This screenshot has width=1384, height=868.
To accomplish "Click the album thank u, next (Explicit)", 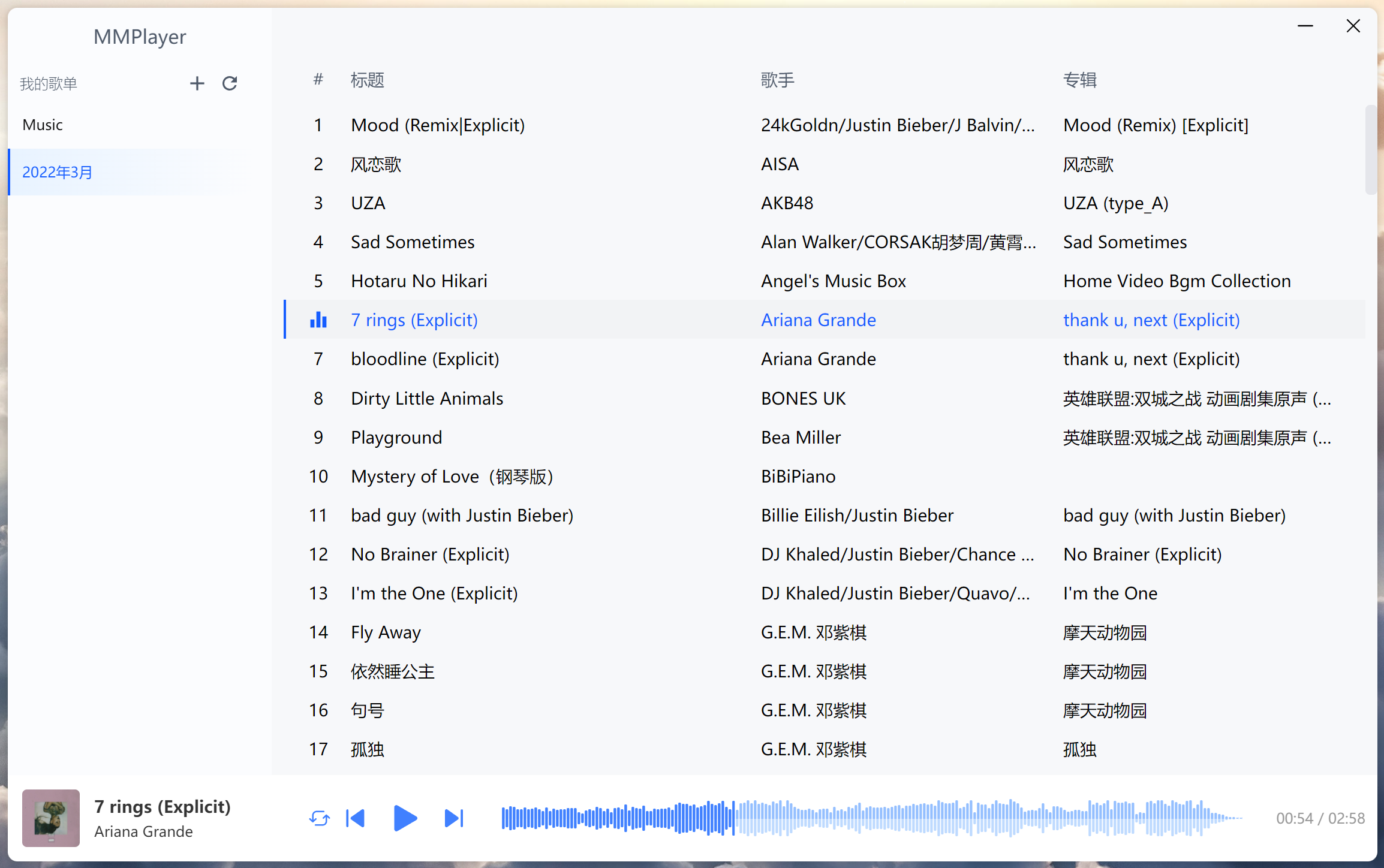I will pyautogui.click(x=1151, y=320).
